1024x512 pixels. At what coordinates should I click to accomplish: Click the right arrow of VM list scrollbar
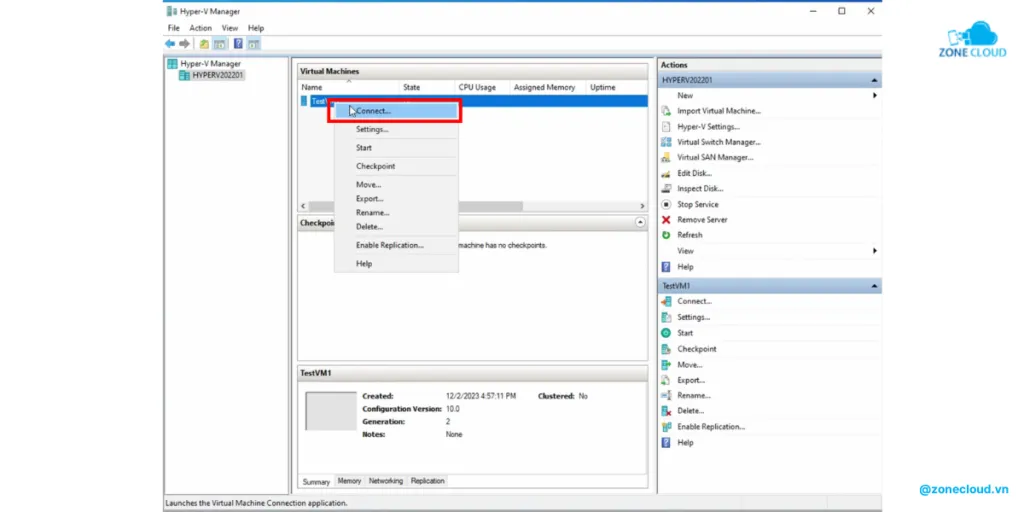click(x=643, y=206)
